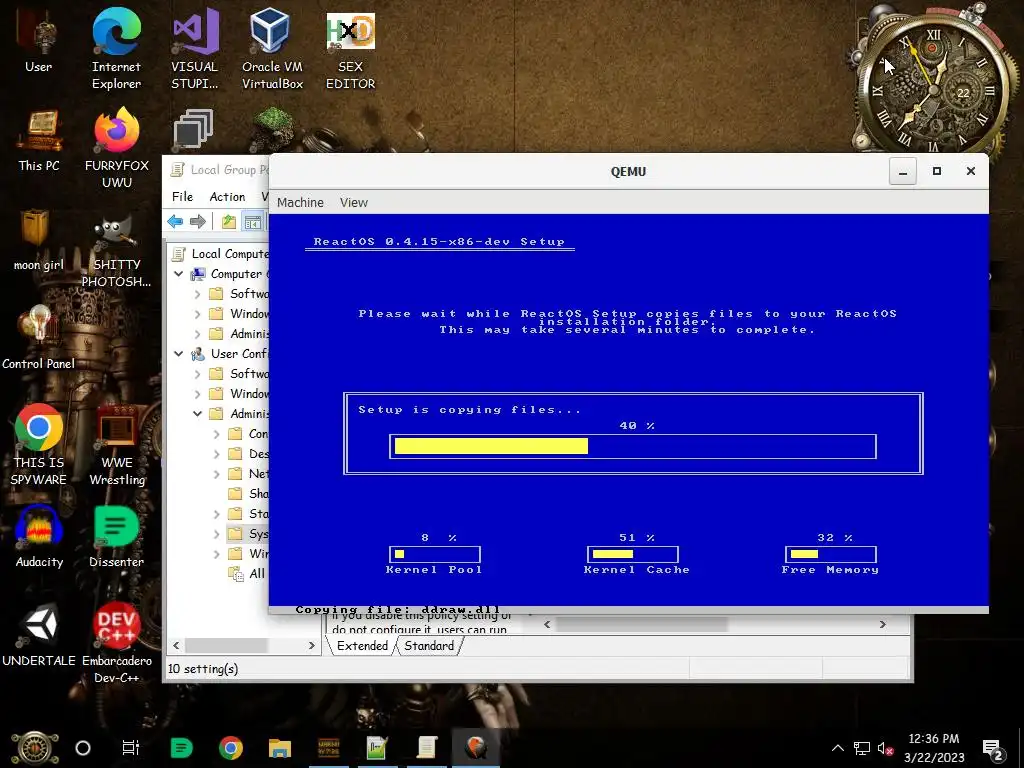Collapse the User Configuration tree node
Viewport: 1024px width, 768px height.
click(x=179, y=353)
